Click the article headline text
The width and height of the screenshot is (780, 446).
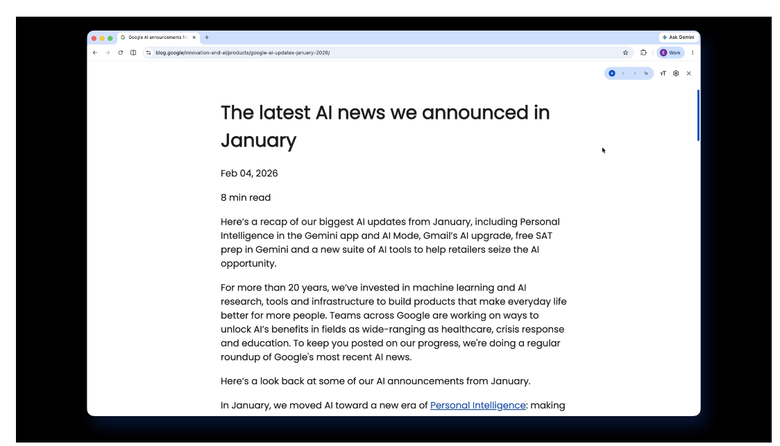385,126
